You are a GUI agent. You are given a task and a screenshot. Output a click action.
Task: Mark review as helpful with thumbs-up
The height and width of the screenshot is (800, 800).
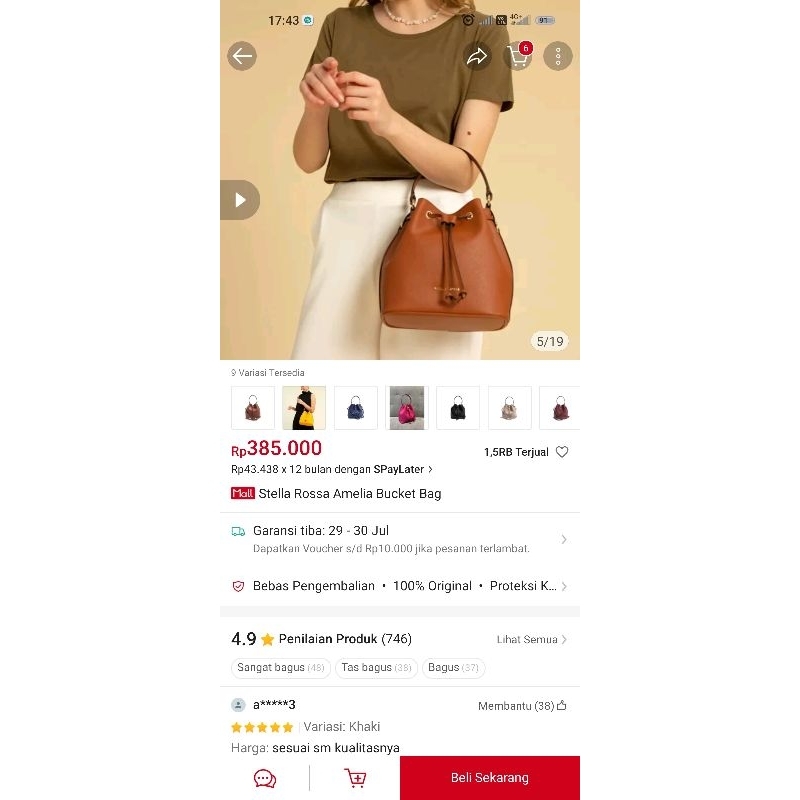(562, 706)
